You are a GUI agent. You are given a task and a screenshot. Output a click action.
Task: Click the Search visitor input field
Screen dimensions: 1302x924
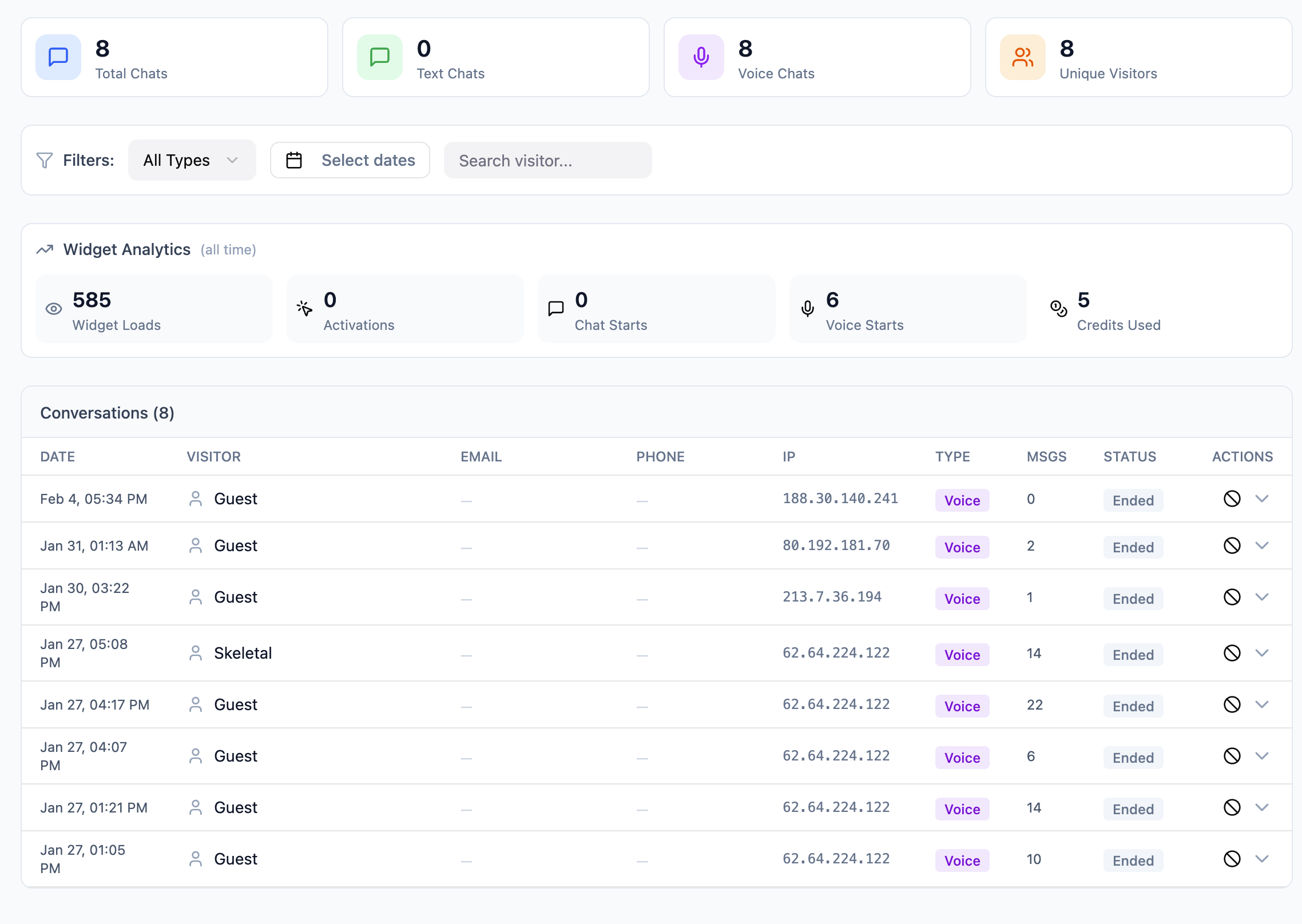click(547, 160)
